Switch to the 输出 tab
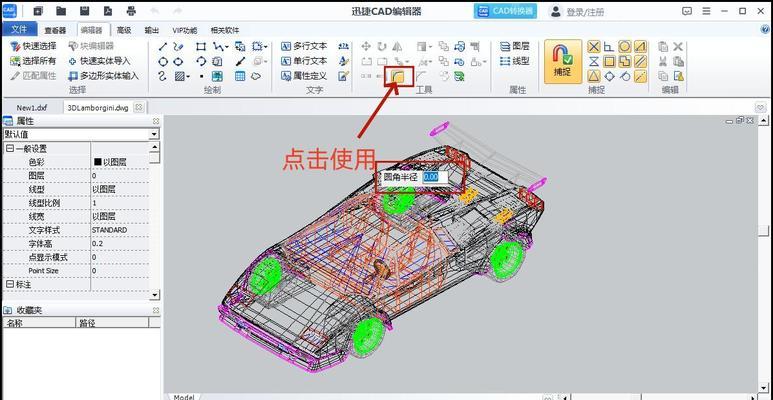 tap(151, 30)
